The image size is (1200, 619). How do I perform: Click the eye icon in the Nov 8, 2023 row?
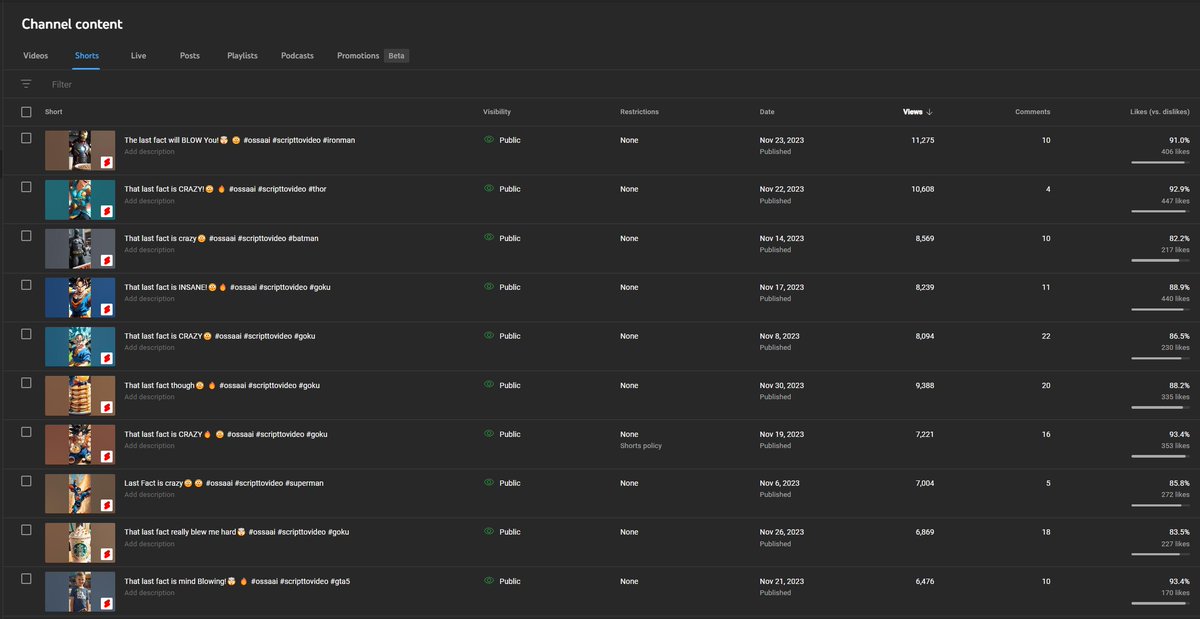489,336
